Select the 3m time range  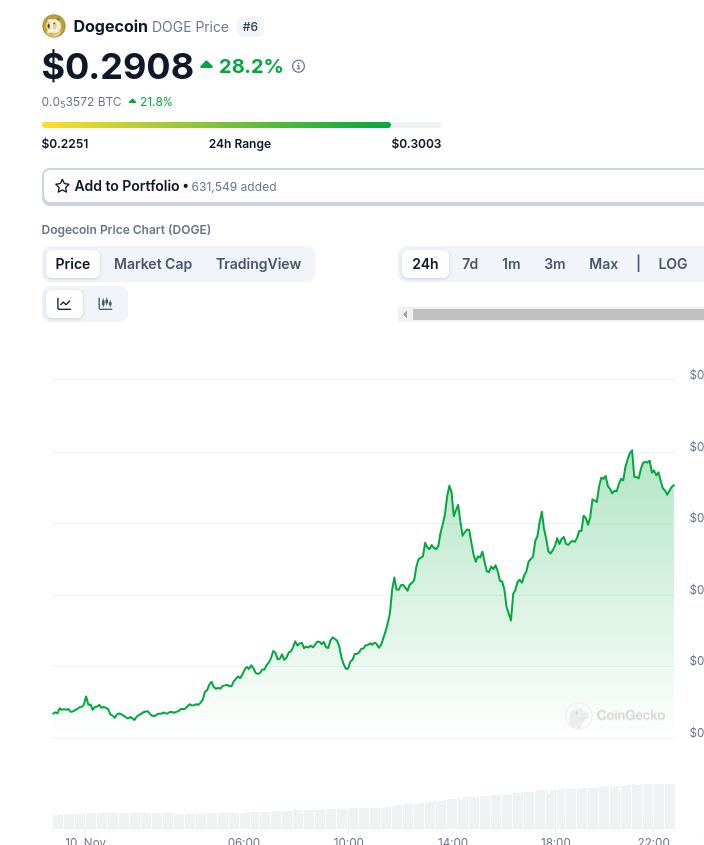[x=555, y=264]
